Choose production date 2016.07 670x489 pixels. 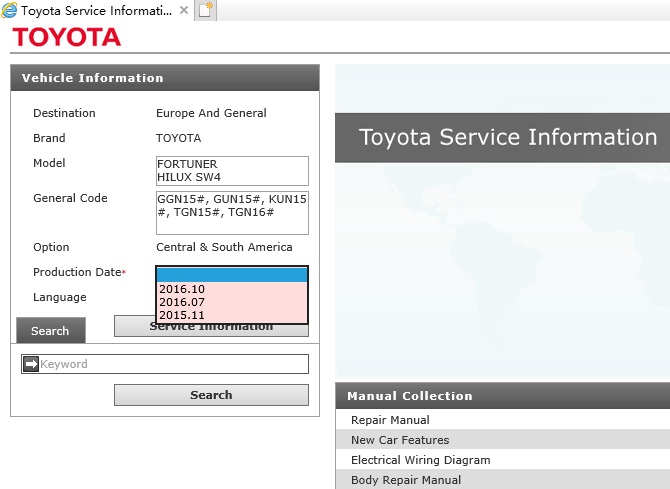232,302
